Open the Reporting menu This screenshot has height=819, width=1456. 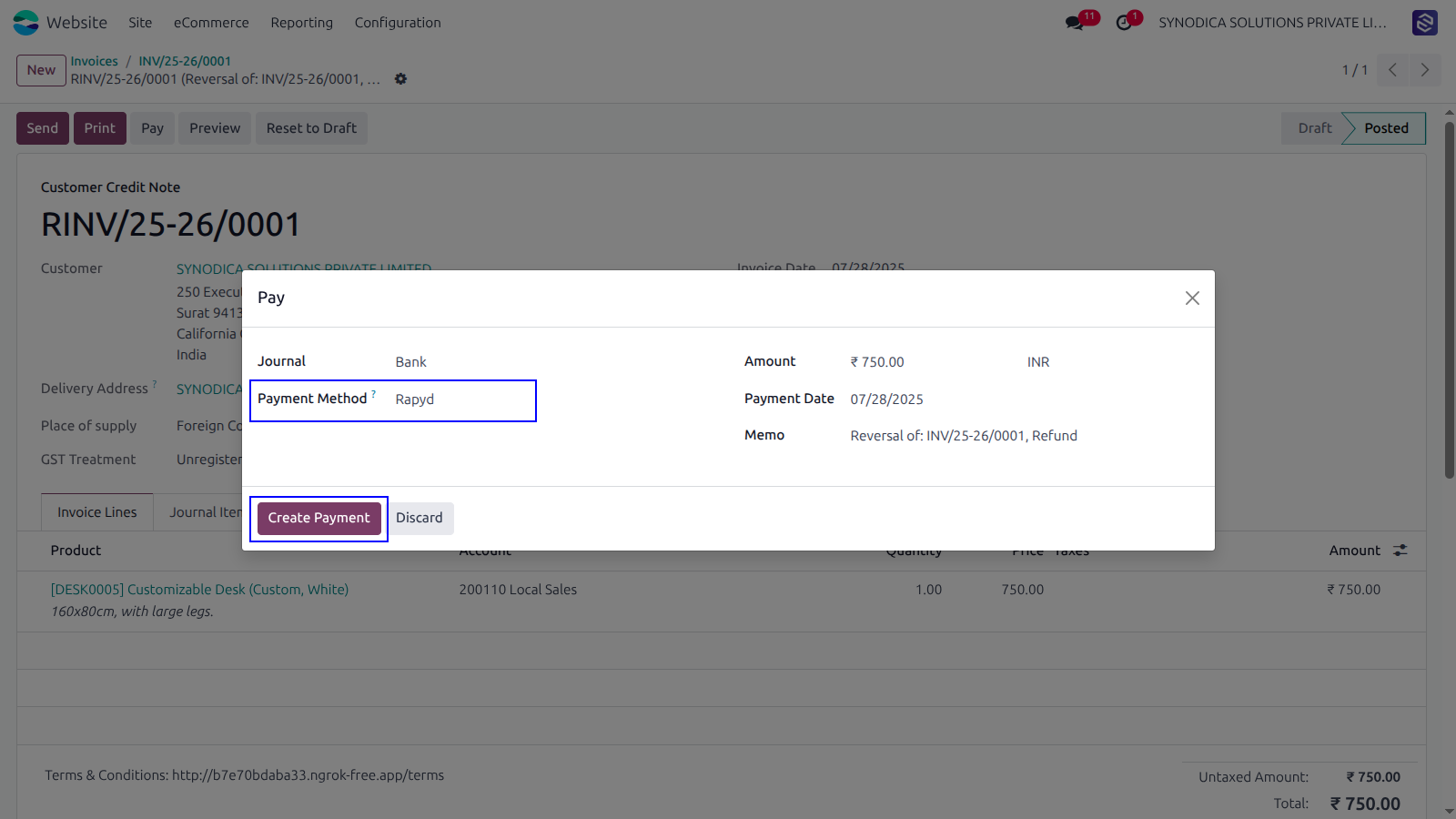coord(301,23)
